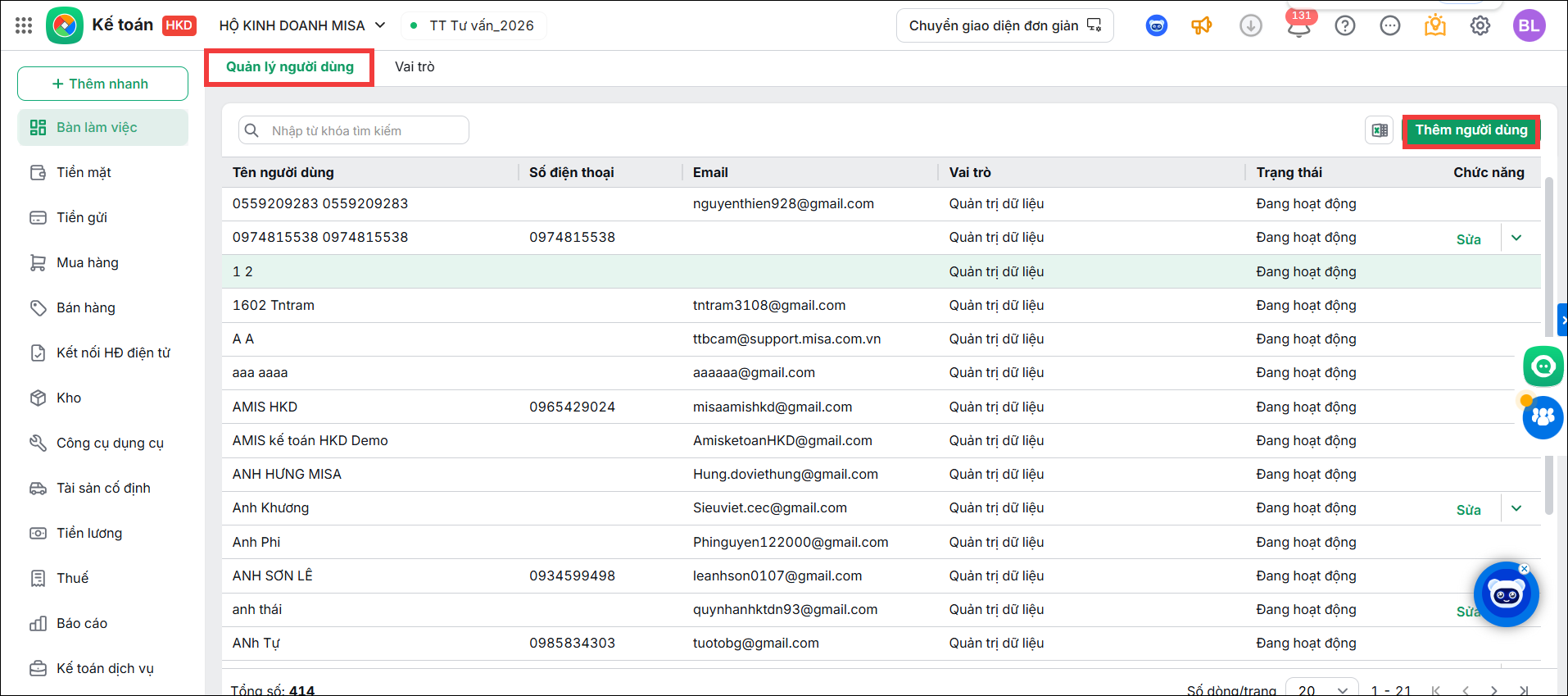
Task: Open the BL user avatar
Action: 1529,25
